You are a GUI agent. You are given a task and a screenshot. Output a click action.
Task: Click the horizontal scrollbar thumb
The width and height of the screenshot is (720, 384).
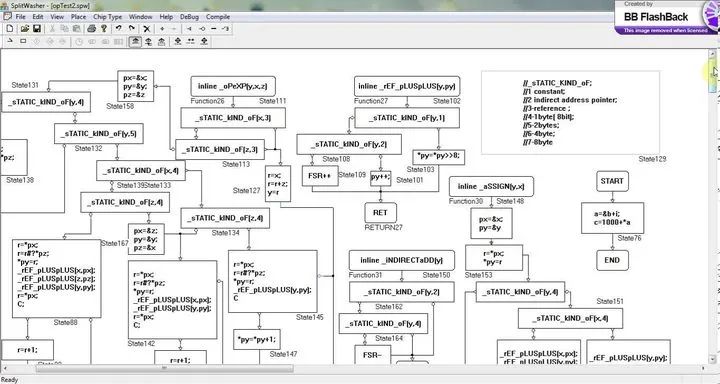click(x=164, y=368)
